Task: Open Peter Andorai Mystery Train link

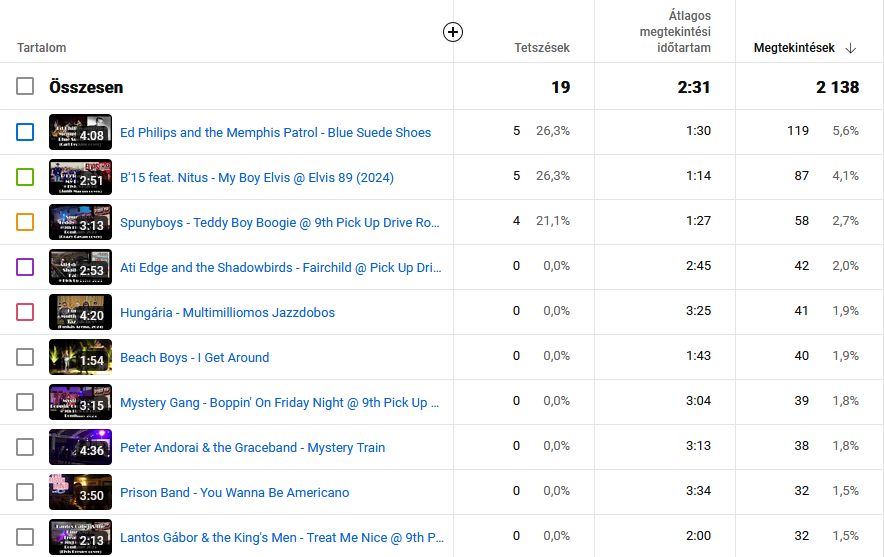Action: (x=252, y=447)
